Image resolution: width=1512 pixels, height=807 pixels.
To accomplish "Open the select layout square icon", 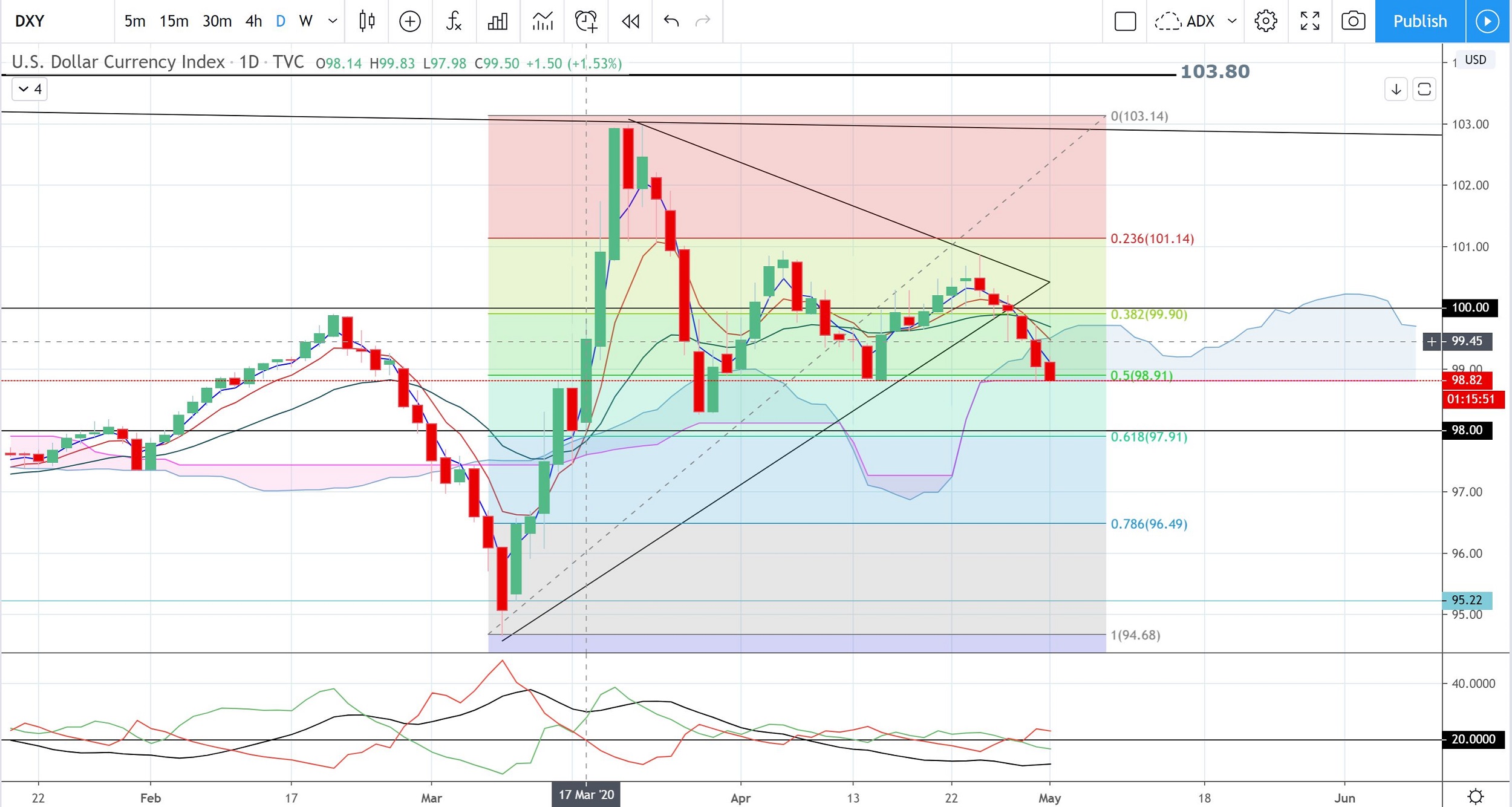I will (x=1125, y=21).
